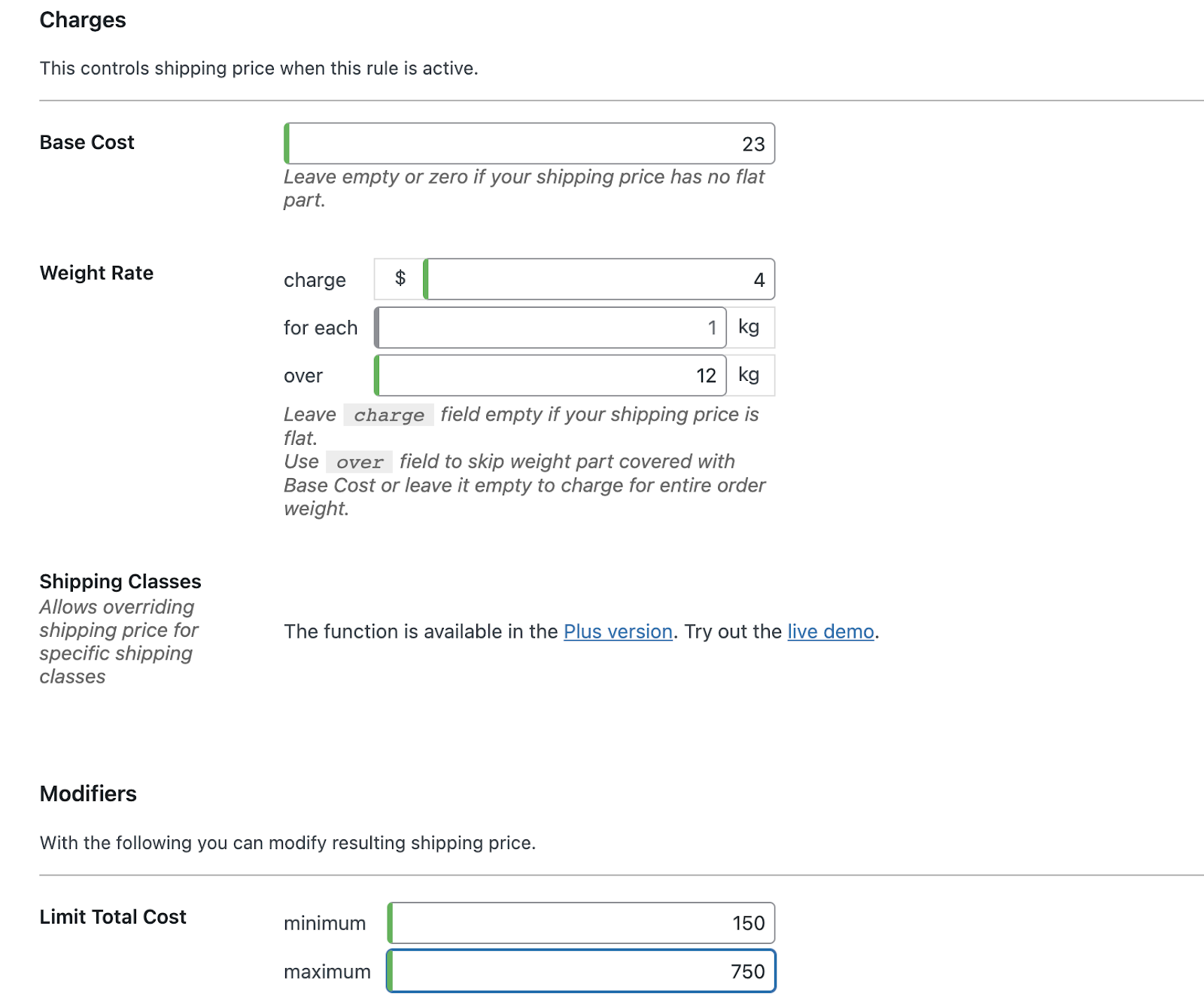The width and height of the screenshot is (1204, 1008).
Task: Click the kg unit beside the 'over' field
Action: [749, 375]
